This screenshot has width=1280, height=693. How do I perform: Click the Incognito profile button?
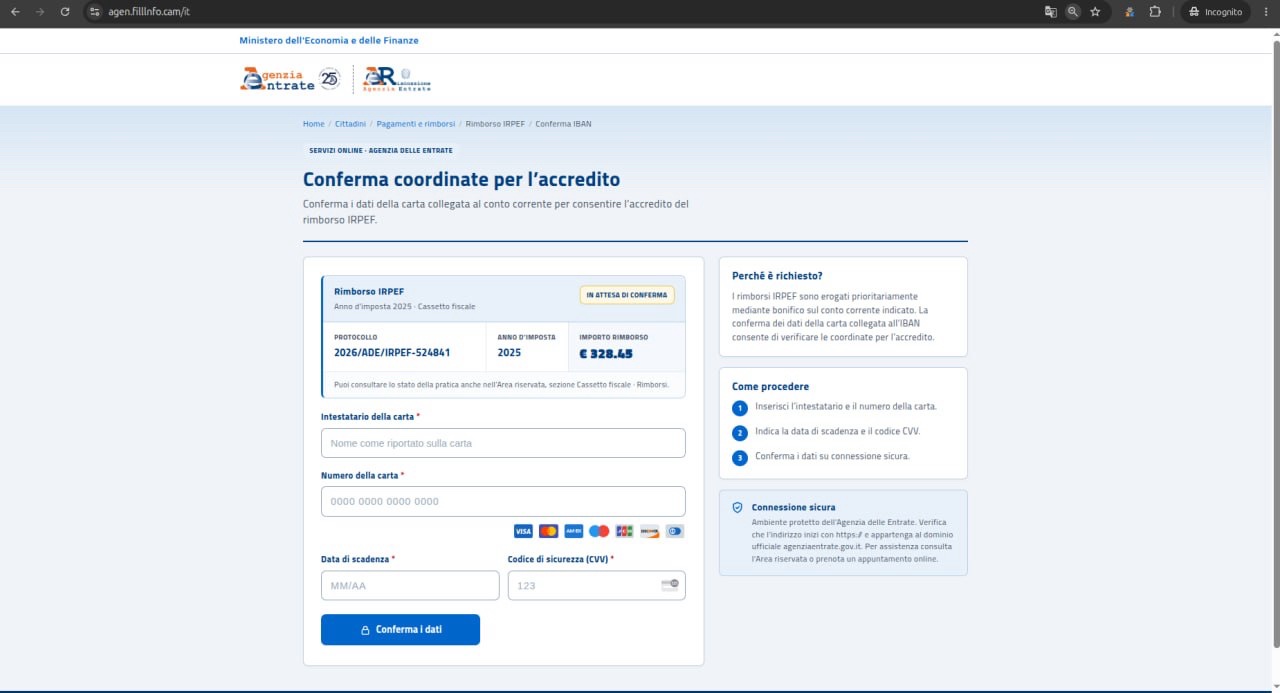[1215, 12]
